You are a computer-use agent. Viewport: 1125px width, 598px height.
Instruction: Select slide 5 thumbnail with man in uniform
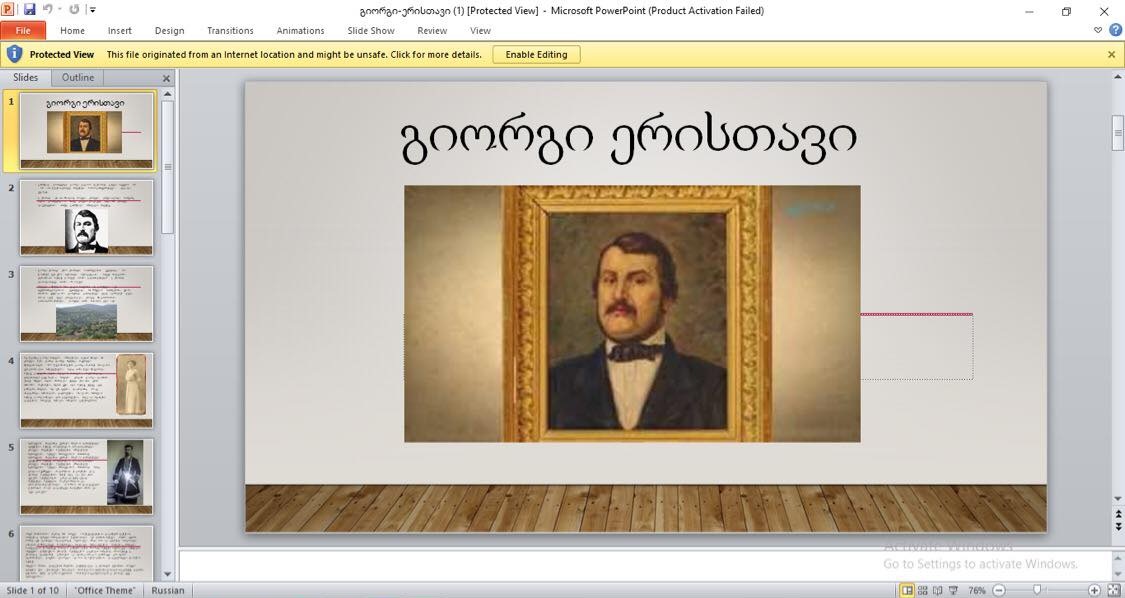[86, 477]
